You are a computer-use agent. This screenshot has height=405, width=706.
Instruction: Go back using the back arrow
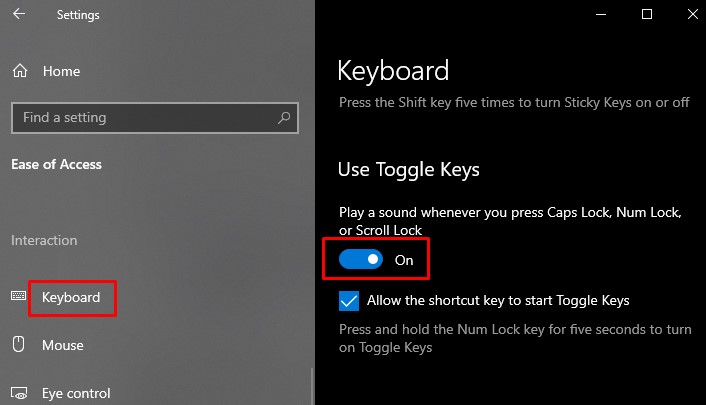19,14
